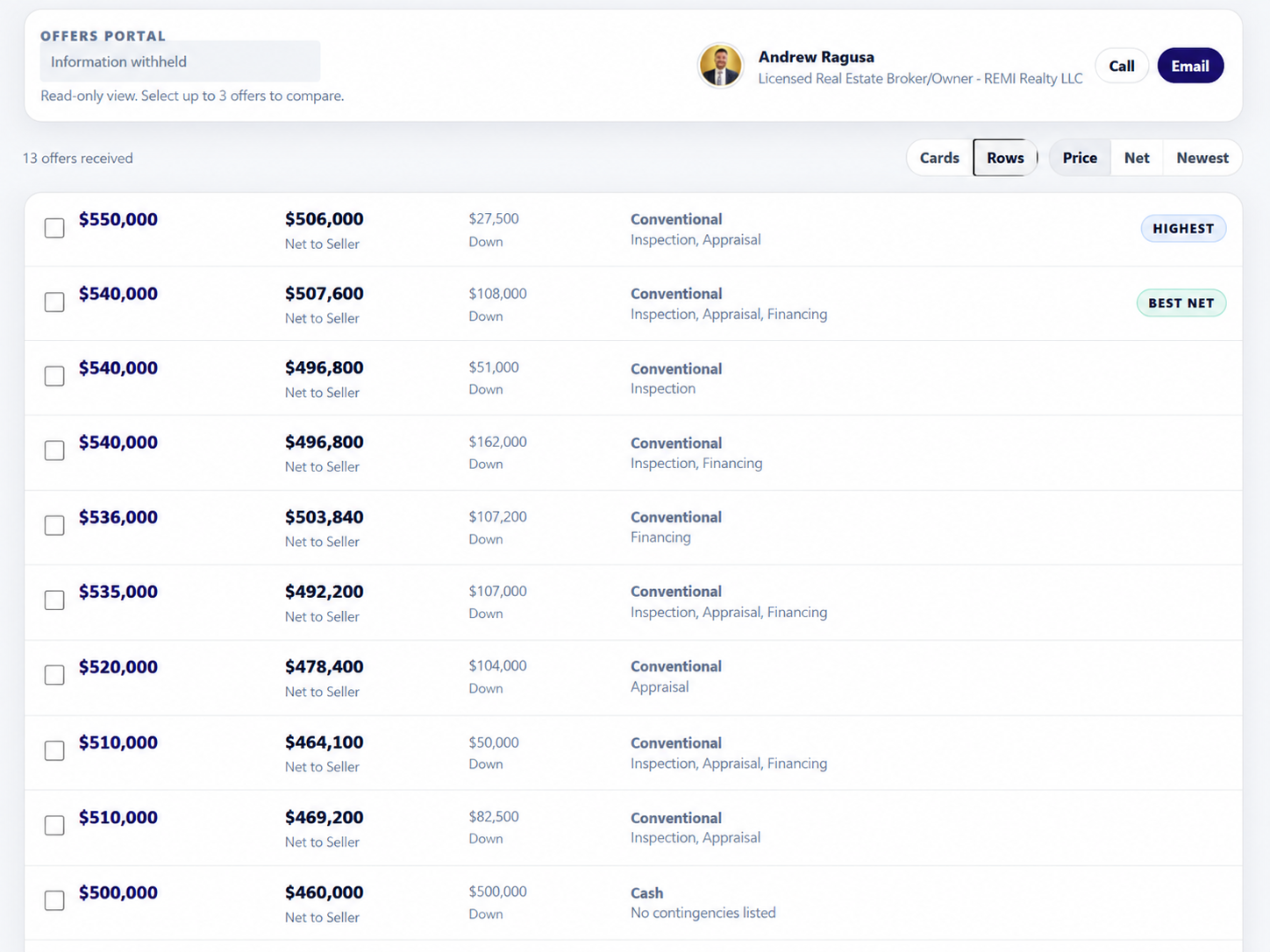Select the $500,000 cash offer checkbox

click(54, 901)
